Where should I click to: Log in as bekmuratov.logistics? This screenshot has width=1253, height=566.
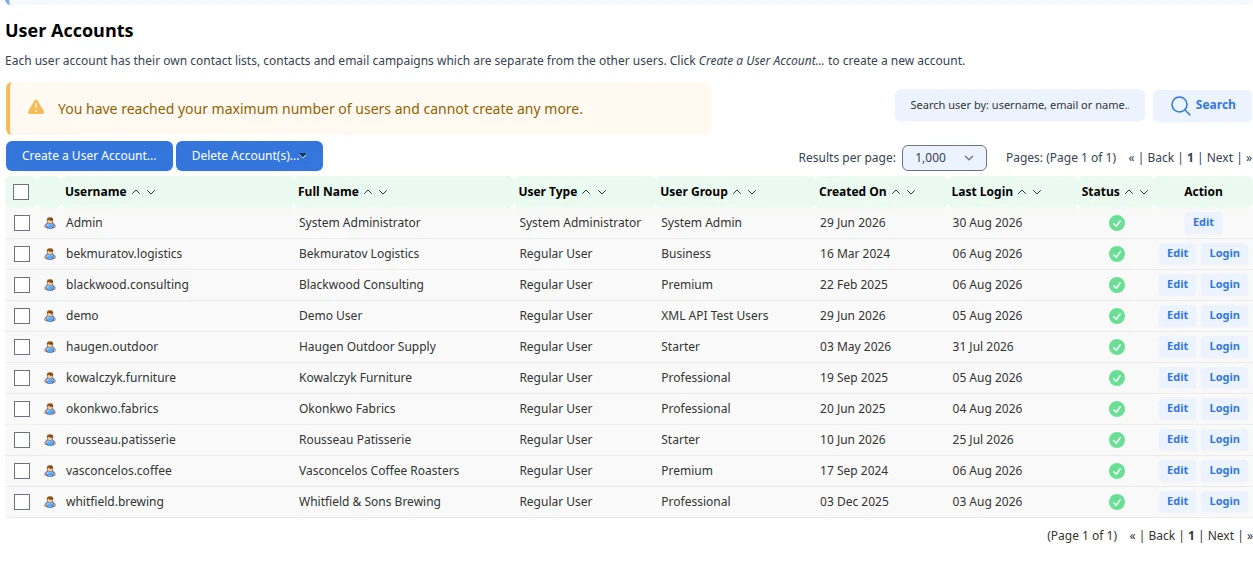[1224, 254]
